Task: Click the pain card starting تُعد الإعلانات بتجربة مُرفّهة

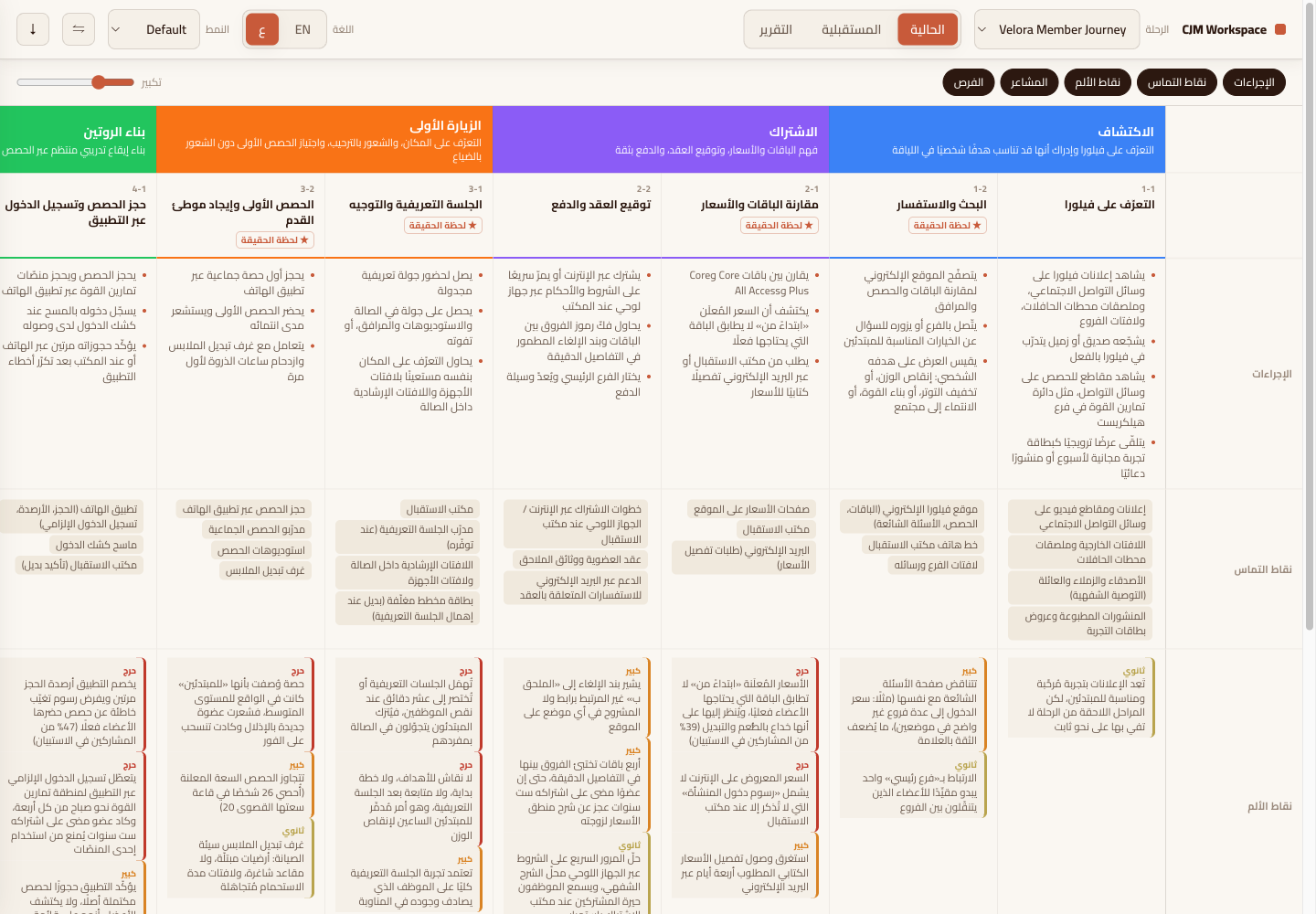Action: [x=1082, y=697]
